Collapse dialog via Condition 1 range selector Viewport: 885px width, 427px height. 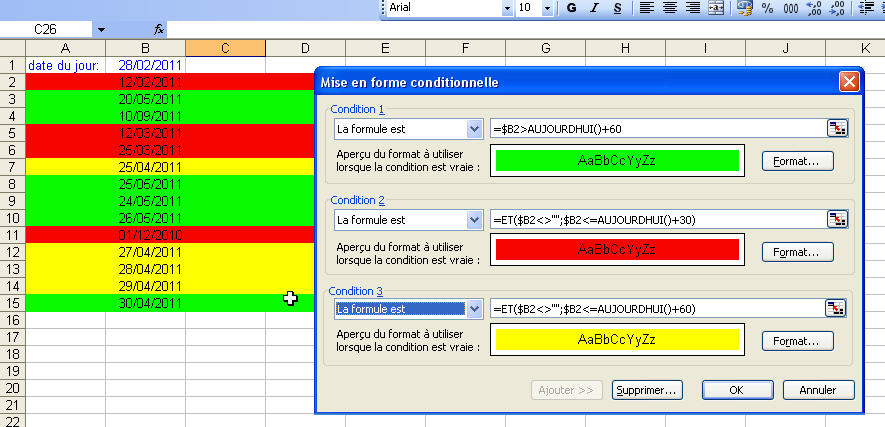tap(837, 129)
